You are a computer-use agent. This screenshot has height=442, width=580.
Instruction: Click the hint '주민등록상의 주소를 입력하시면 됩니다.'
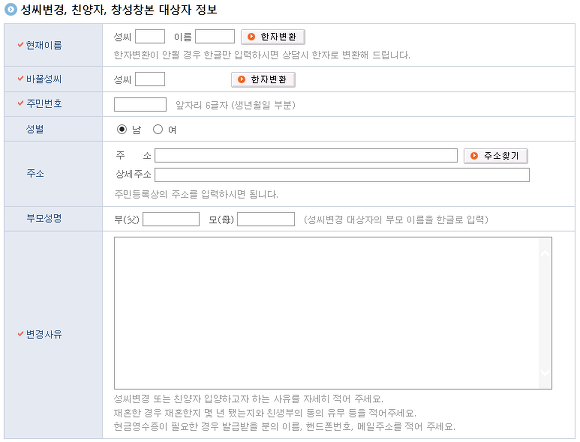[x=196, y=194]
